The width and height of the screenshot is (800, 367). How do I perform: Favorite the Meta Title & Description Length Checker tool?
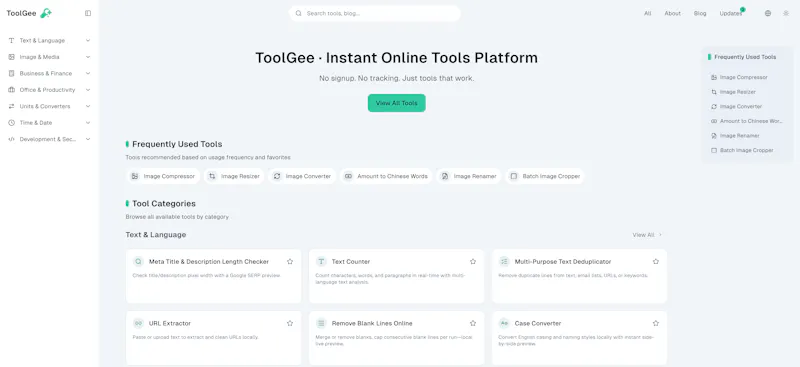pos(290,261)
